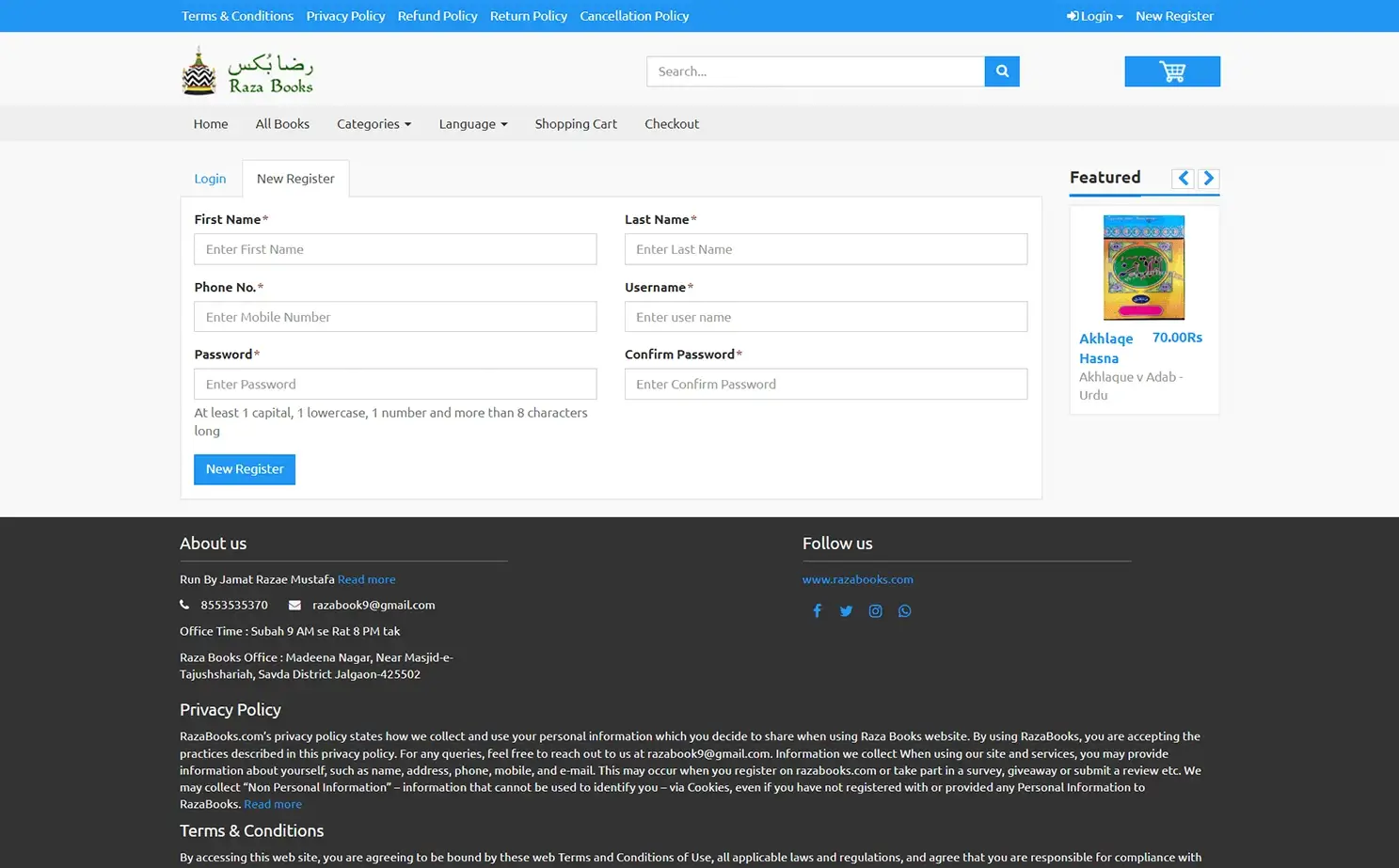Click the New Register submit button
The height and width of the screenshot is (868, 1399).
tap(244, 468)
